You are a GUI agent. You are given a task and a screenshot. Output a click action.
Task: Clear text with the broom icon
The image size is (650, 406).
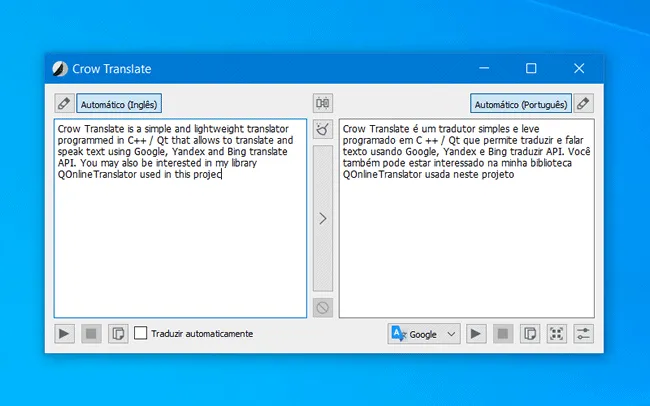coord(323,129)
